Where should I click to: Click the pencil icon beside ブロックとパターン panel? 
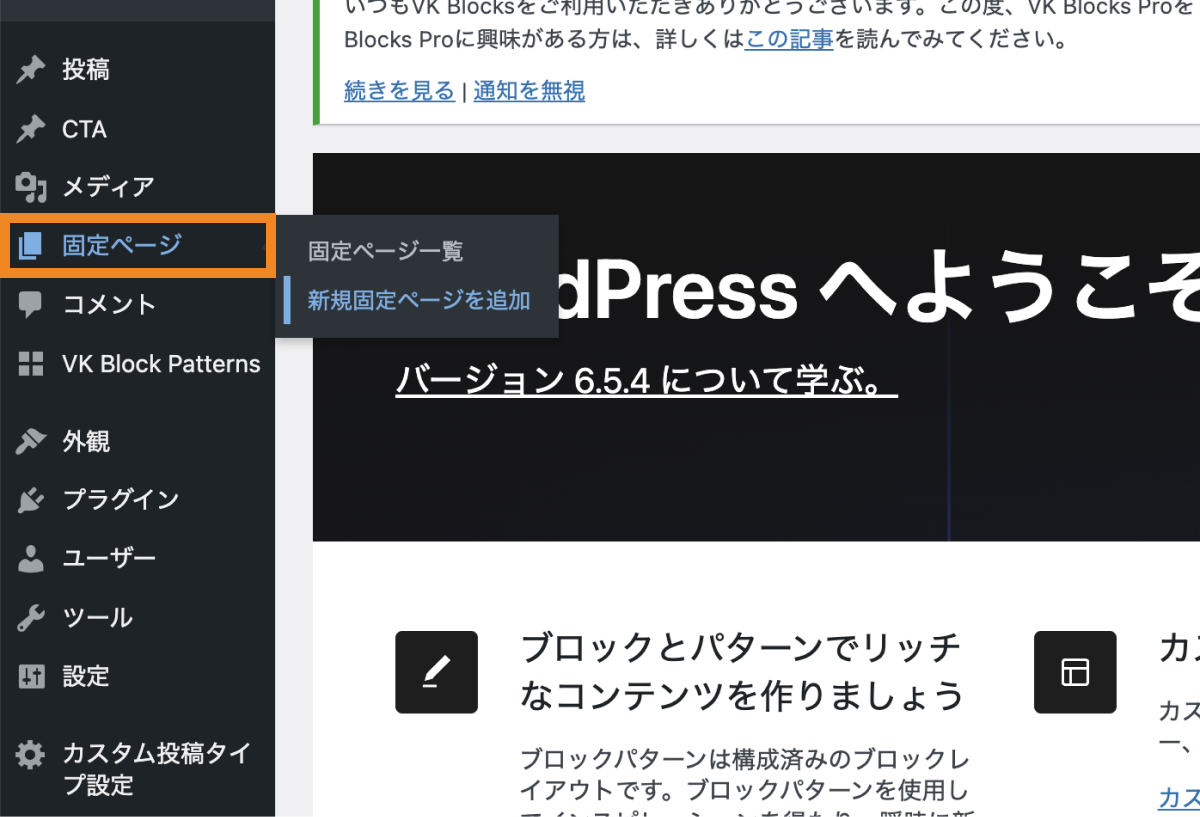[x=436, y=672]
